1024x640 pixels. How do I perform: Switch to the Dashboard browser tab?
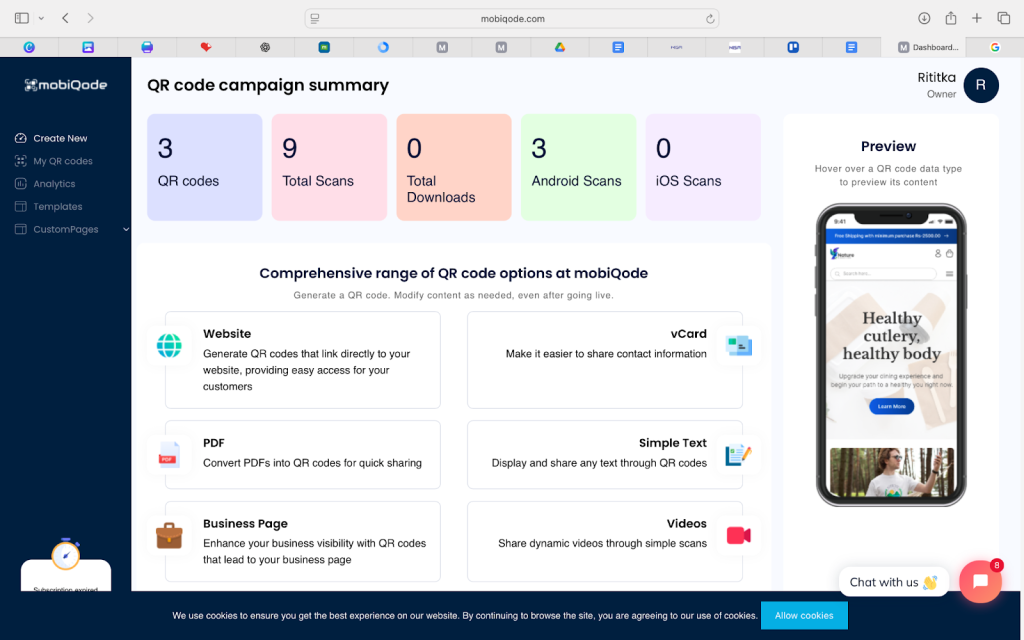(930, 47)
